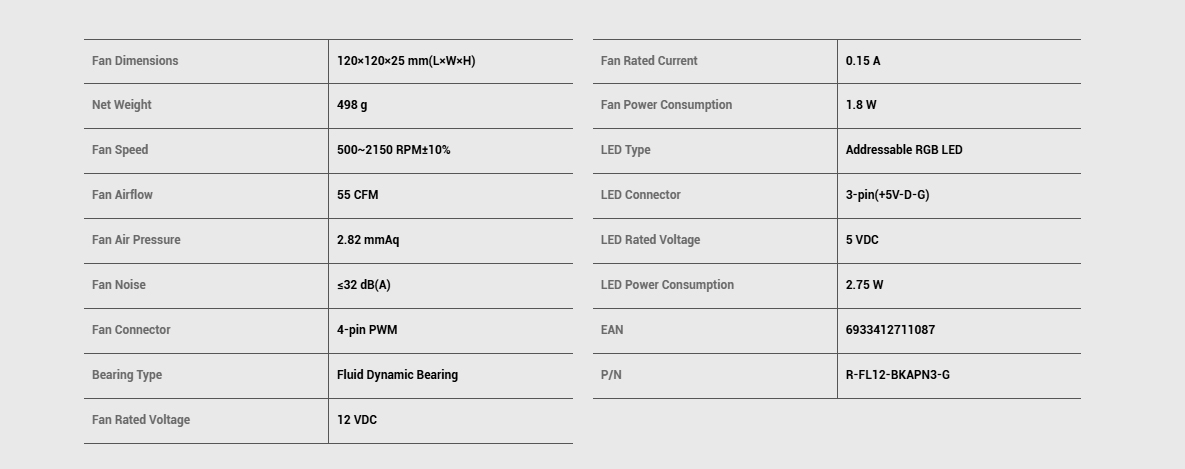1185x469 pixels.
Task: Click the Net Weight 498 g value
Action: (x=352, y=105)
